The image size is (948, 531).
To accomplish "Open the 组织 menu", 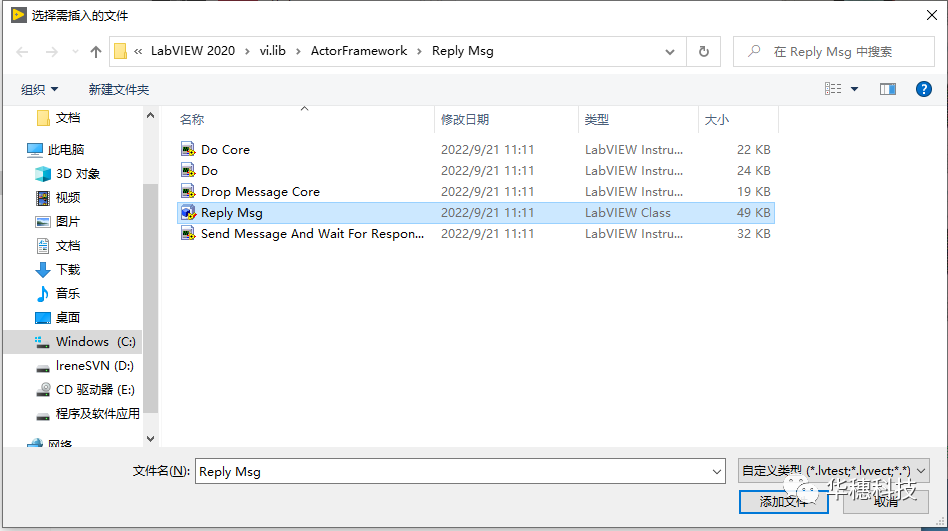I will 39,90.
